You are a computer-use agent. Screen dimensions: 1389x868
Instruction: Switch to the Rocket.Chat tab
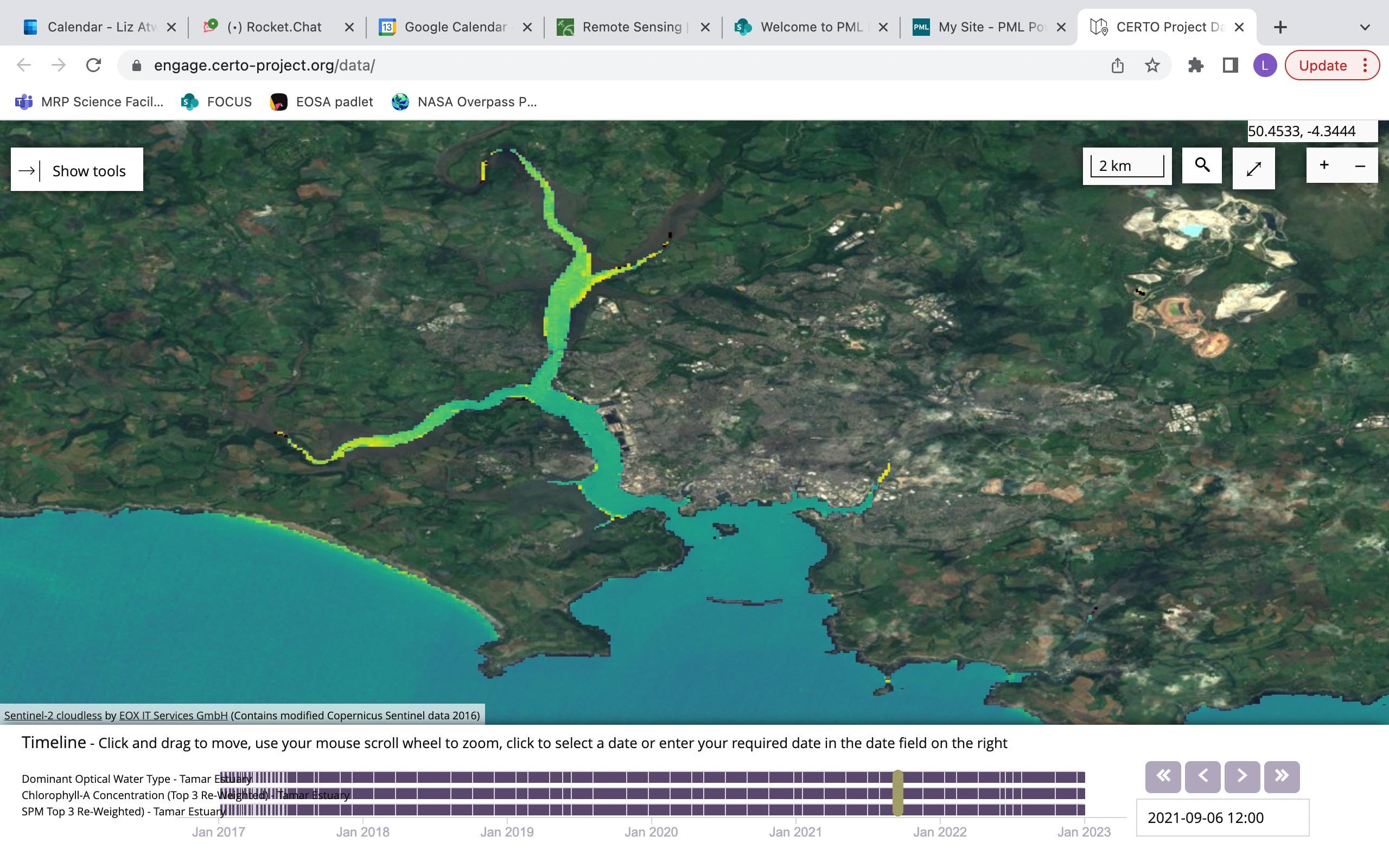point(275,27)
